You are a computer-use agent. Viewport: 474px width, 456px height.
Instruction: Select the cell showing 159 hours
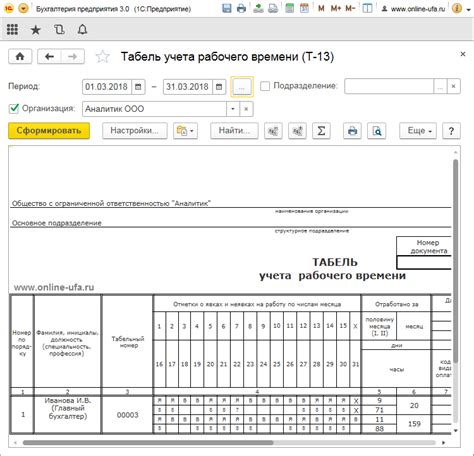pyautogui.click(x=414, y=424)
